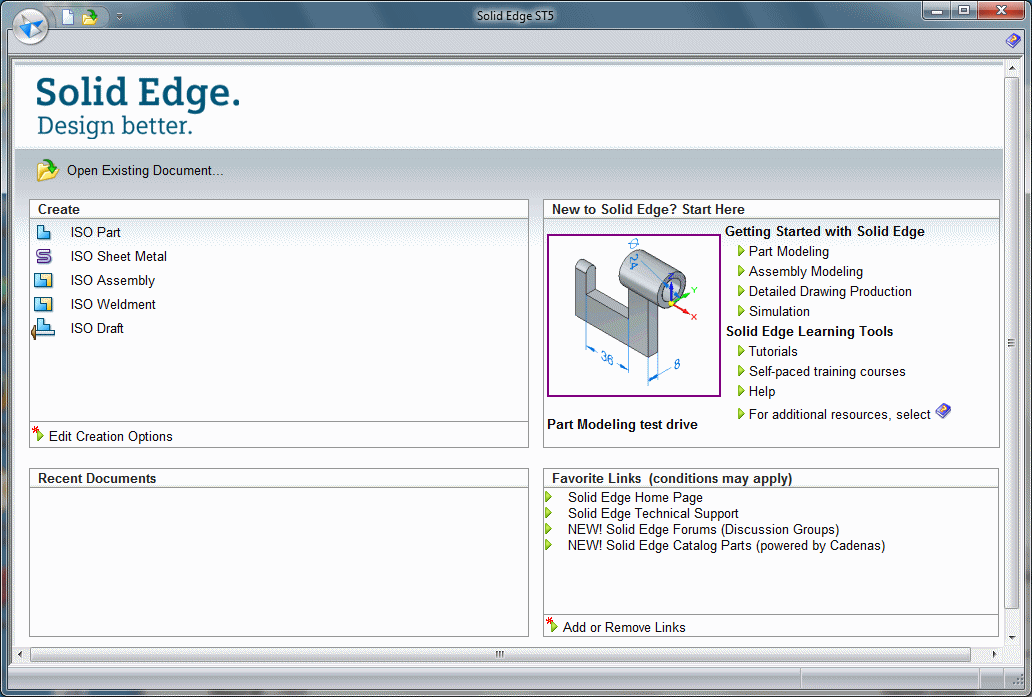Open Self-paced training courses
1032x697 pixels.
pyautogui.click(x=827, y=371)
